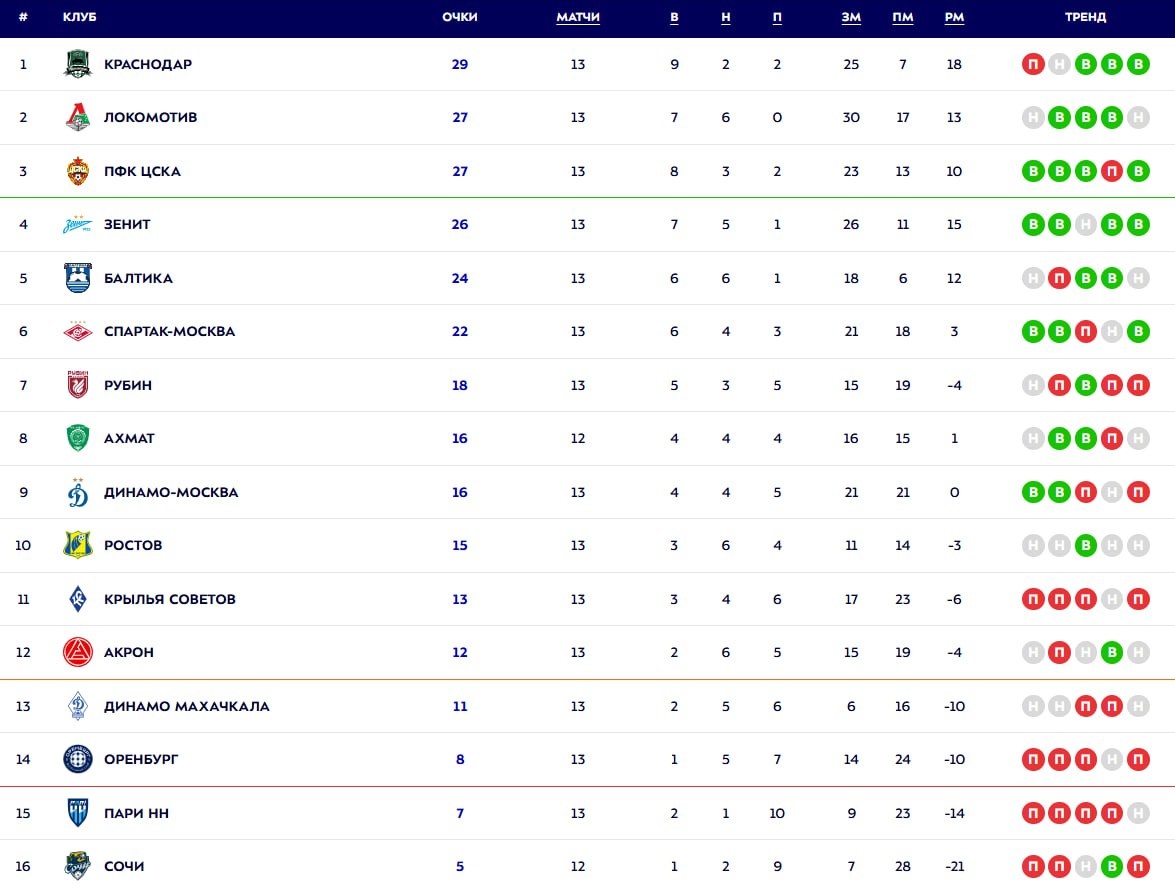The width and height of the screenshot is (1175, 885).
Task: Sort by В wins column header
Action: coord(674,18)
